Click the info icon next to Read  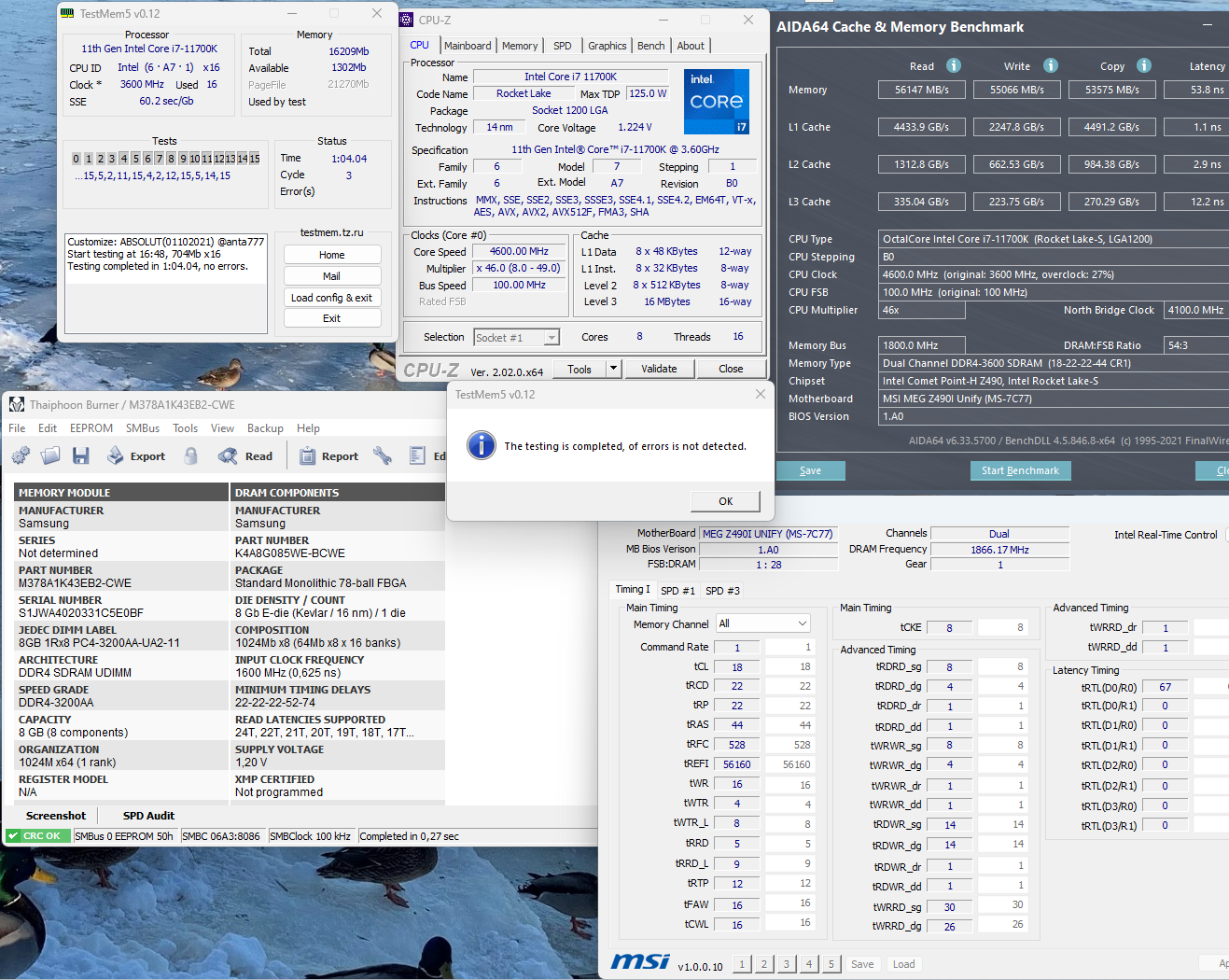click(x=954, y=65)
